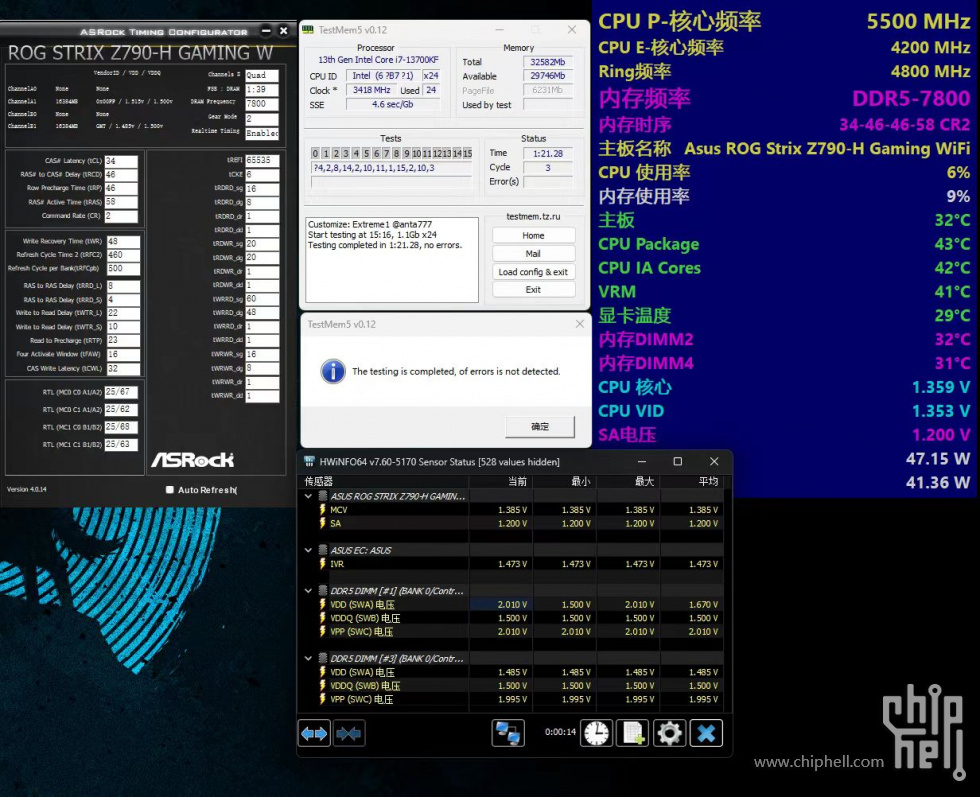Click chip icon of ASUS EC: ASUS group

[x=323, y=550]
